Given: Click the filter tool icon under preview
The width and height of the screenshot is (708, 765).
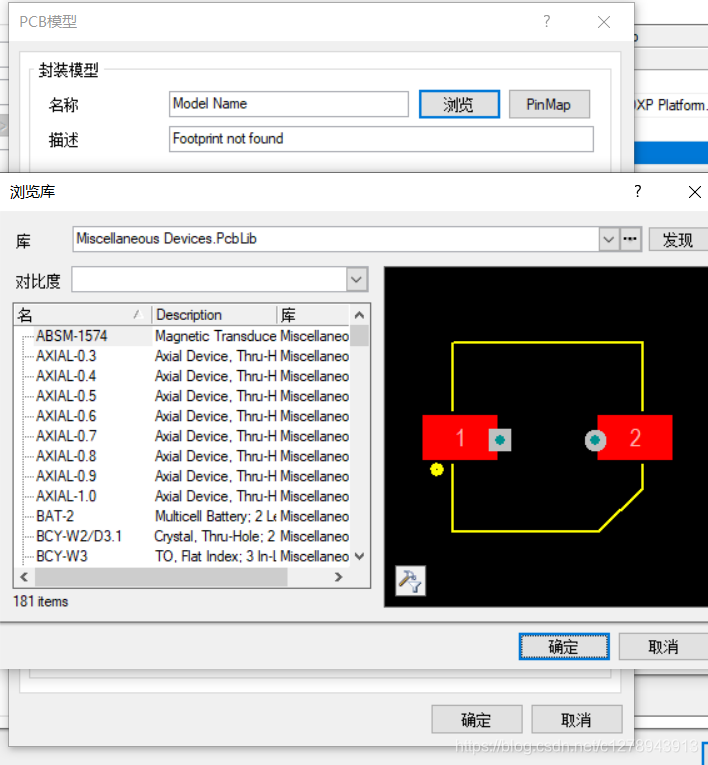Looking at the screenshot, I should (x=410, y=580).
